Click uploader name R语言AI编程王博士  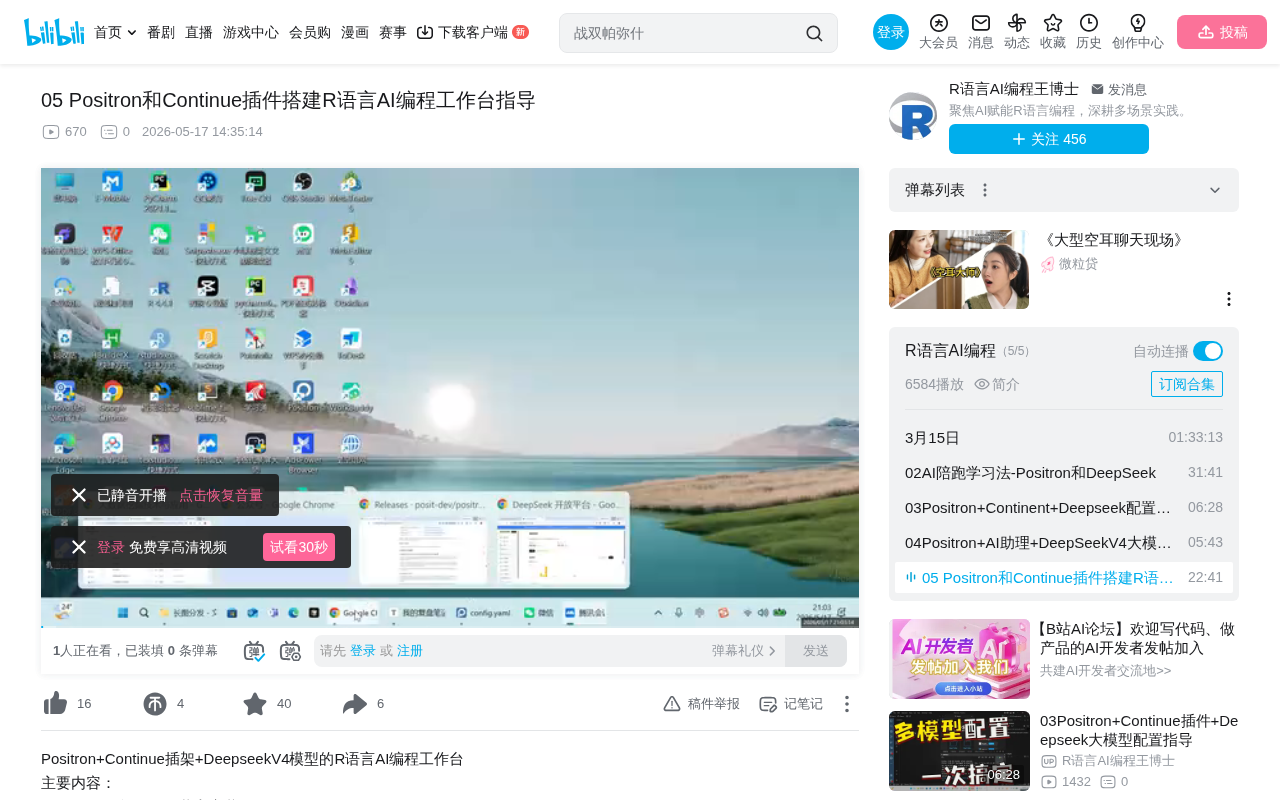coord(1014,89)
